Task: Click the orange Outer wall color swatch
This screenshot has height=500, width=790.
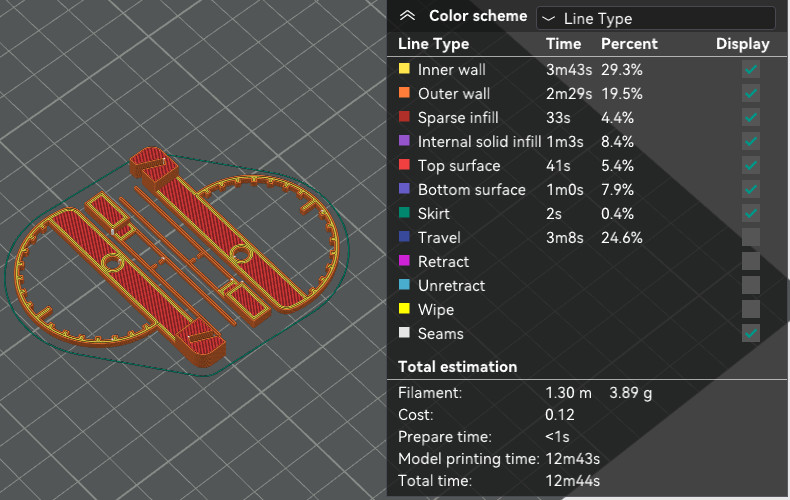Action: coord(404,94)
